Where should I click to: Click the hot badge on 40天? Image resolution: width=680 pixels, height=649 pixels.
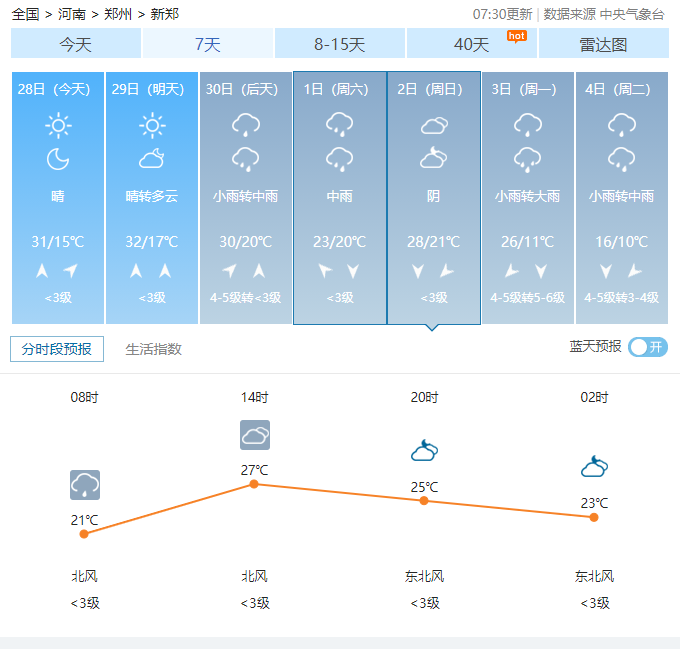pos(517,36)
